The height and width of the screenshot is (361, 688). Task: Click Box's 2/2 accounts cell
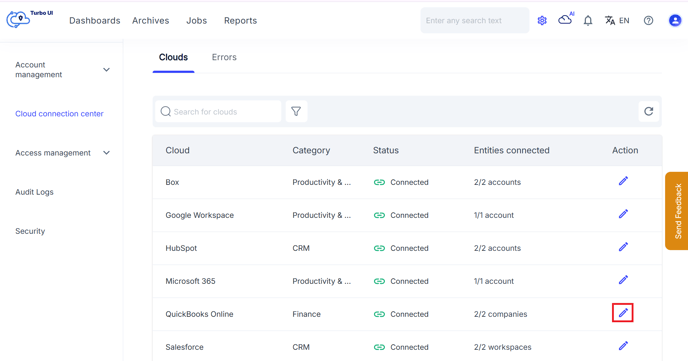coord(497,182)
